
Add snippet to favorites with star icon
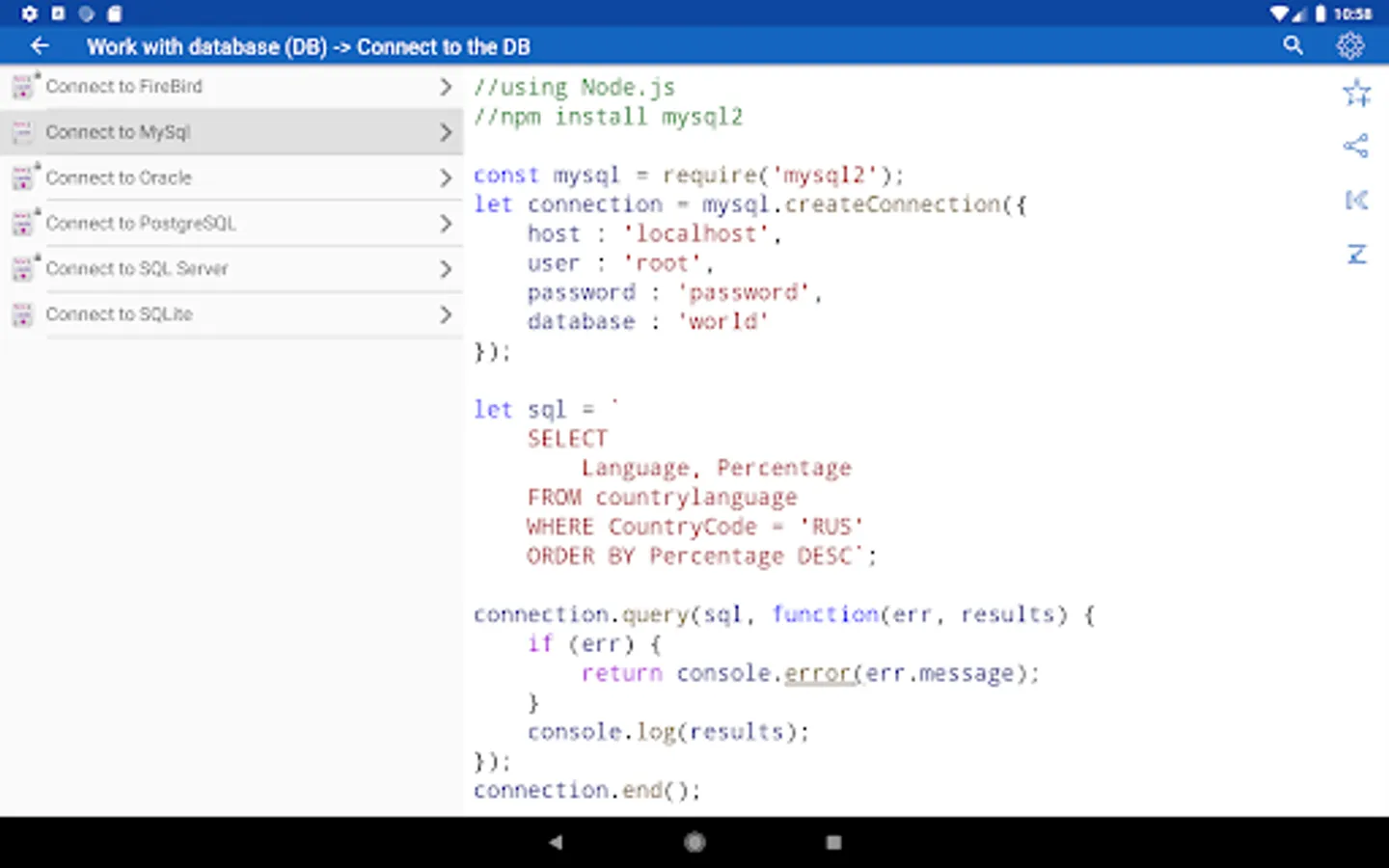point(1356,93)
